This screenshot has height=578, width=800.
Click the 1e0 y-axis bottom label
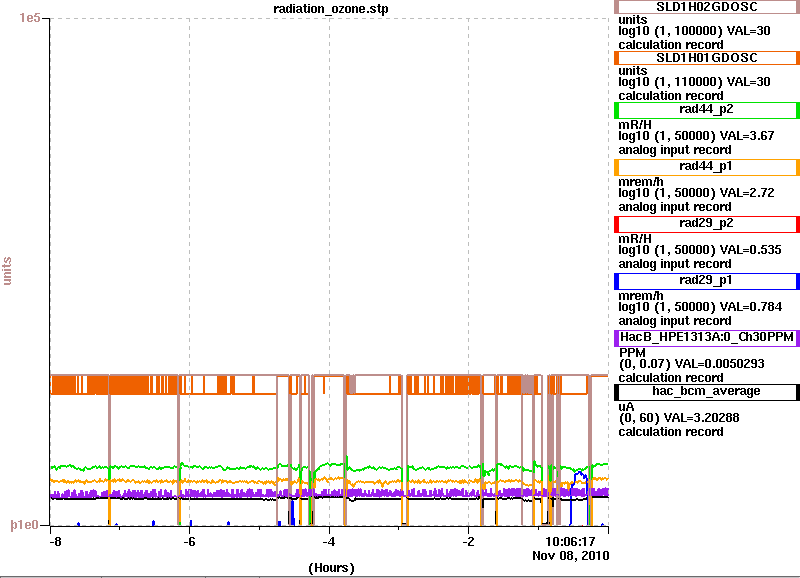[x=24, y=525]
